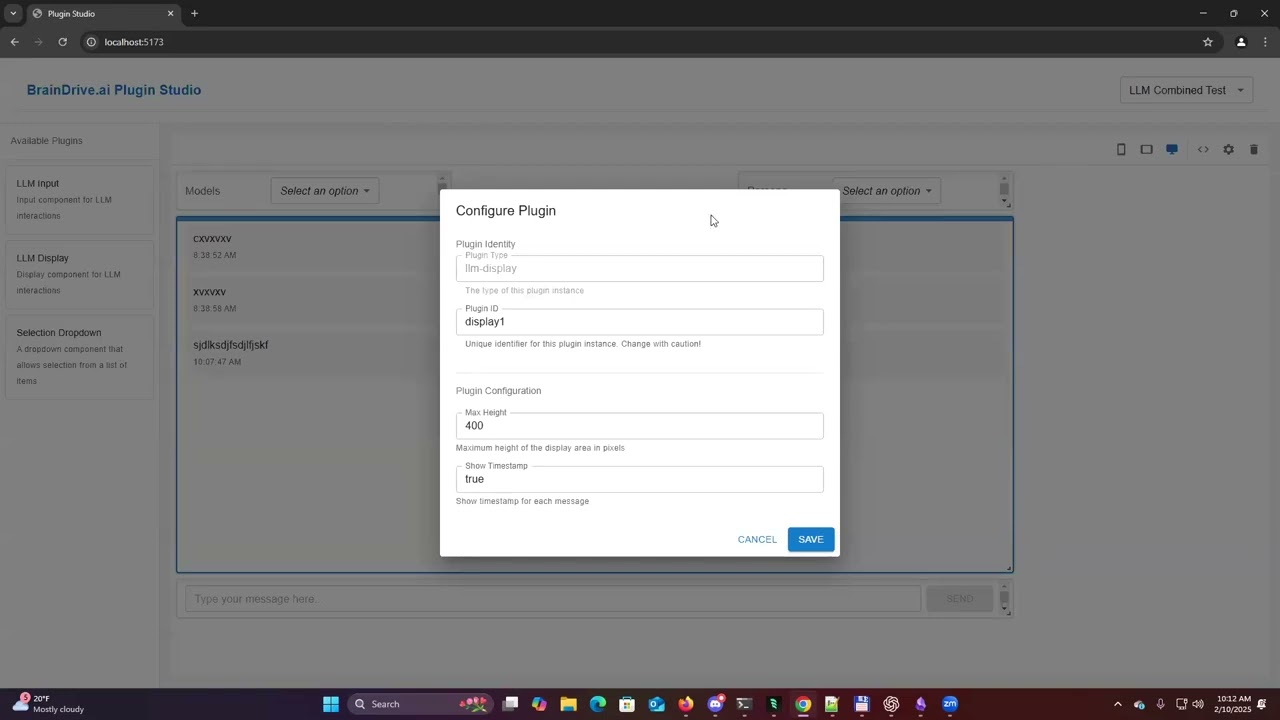Screen dimensions: 1280x720
Task: Focus the Max Height input
Action: pos(639,426)
